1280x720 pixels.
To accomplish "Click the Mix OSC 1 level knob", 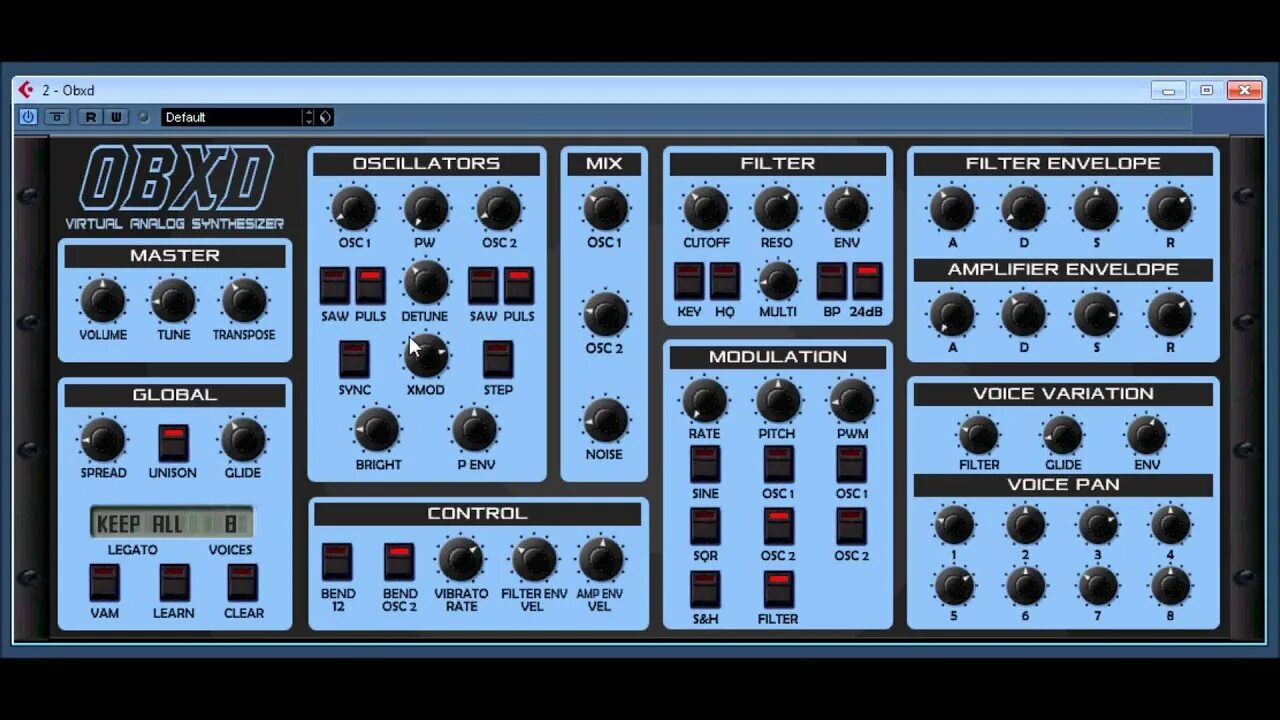I will pyautogui.click(x=605, y=209).
